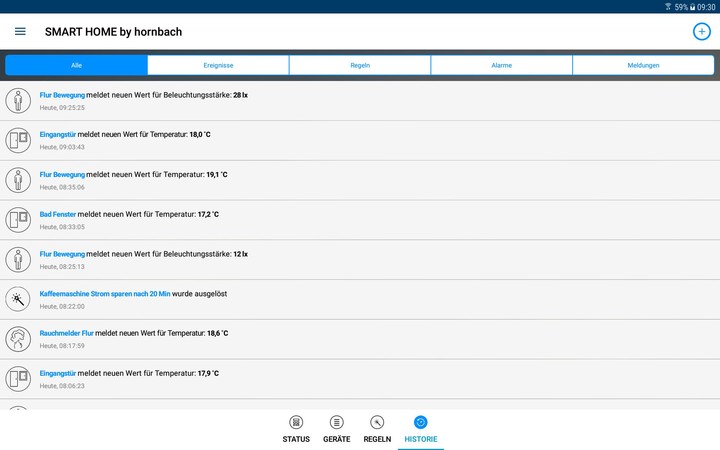
Task: Click door icon for Eingangstür 18,0 °C
Action: pyautogui.click(x=18, y=141)
